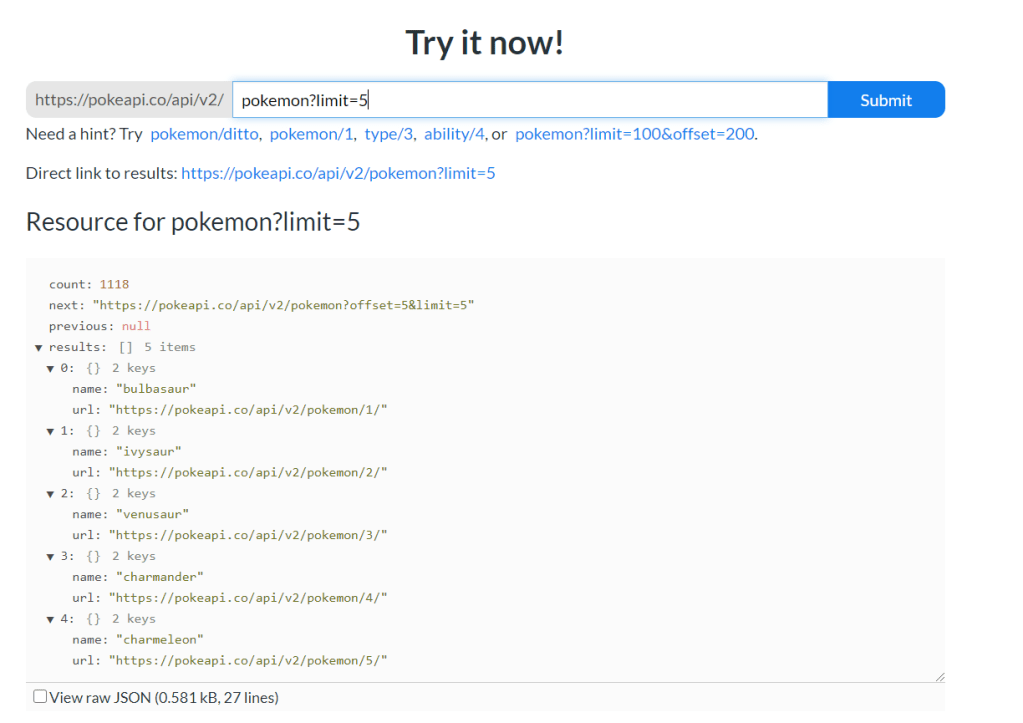Open the pokemon/1 hint link

(312, 134)
